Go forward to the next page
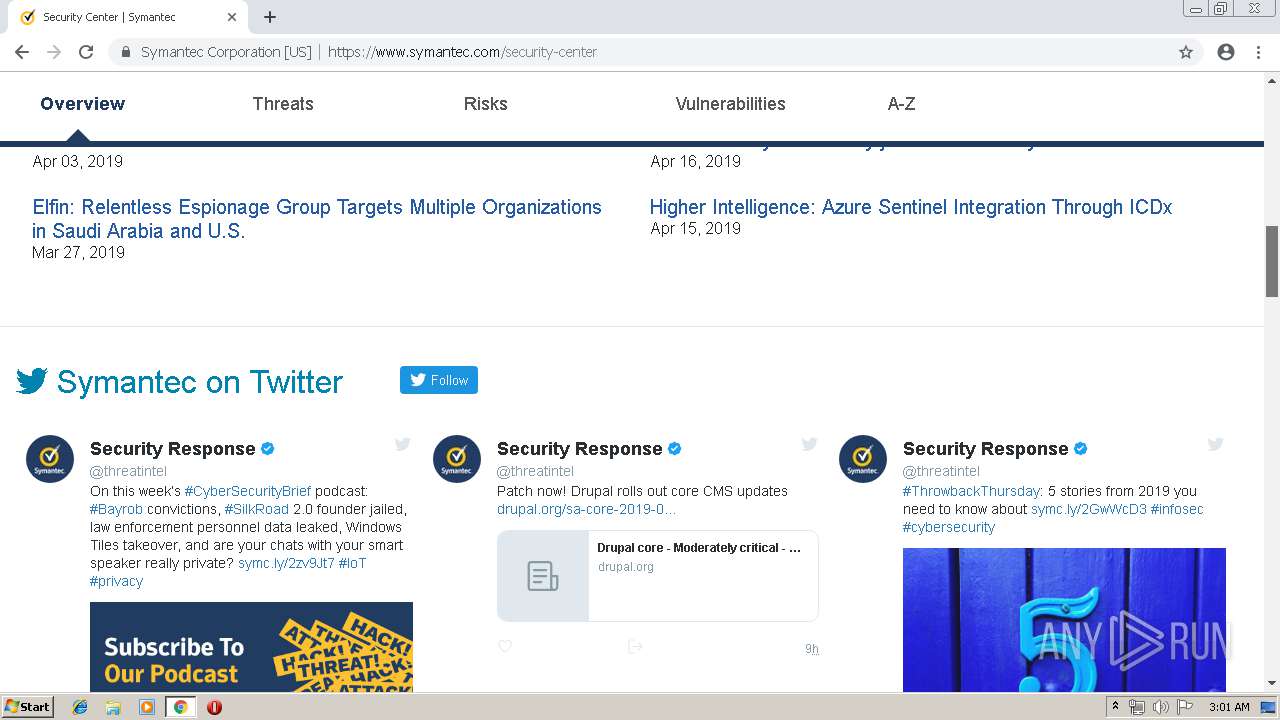The width and height of the screenshot is (1280, 720). (53, 52)
